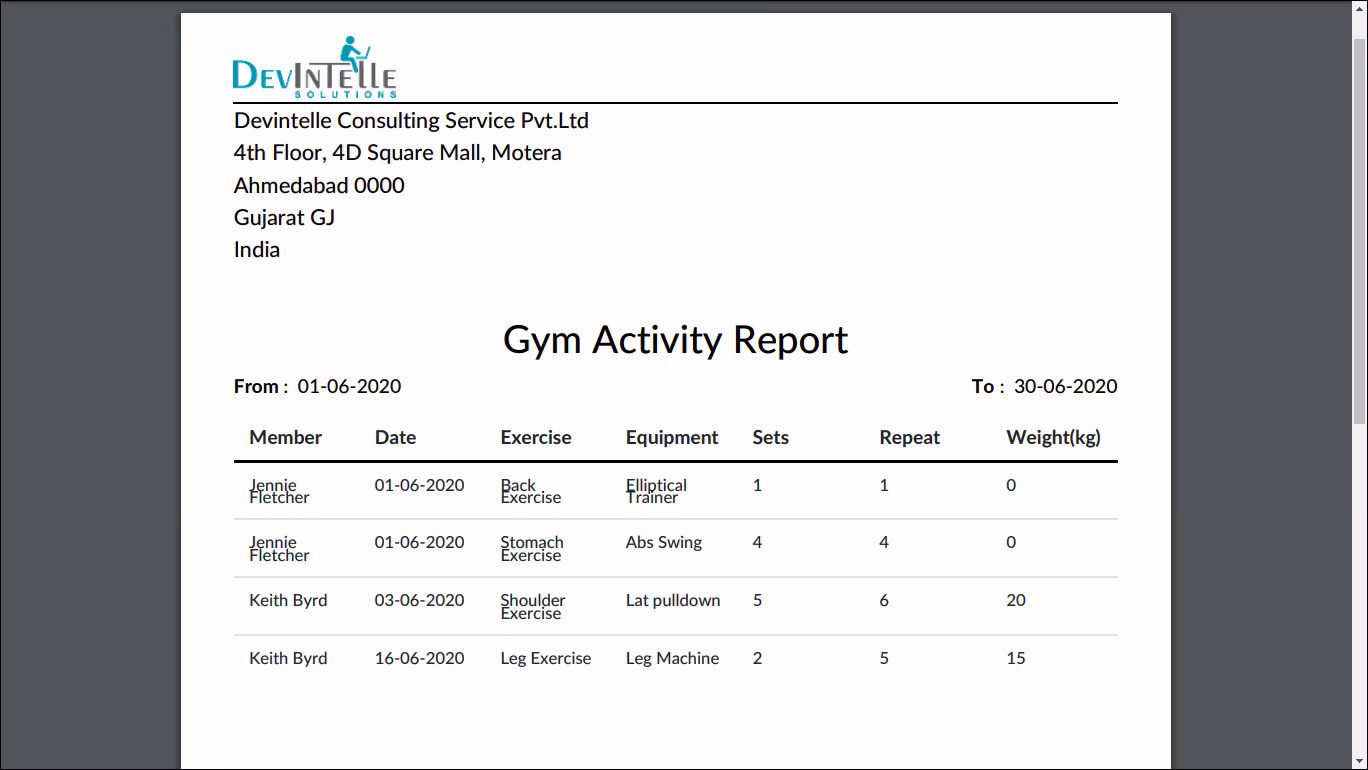Click the Equipment column header
The width and height of the screenshot is (1368, 770).
coord(672,437)
